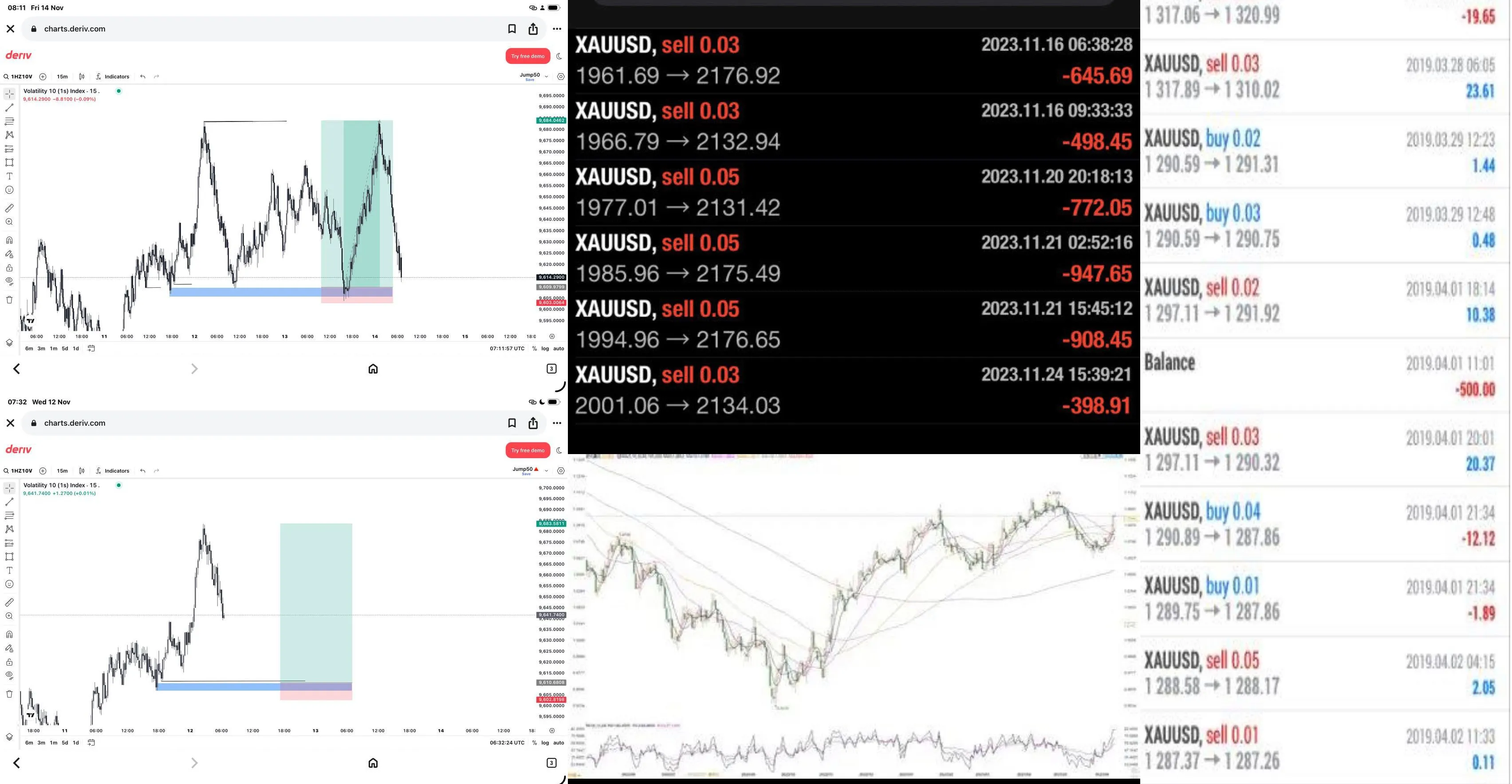Toggle log scale in the upper chart
This screenshot has width=1512, height=784.
[x=545, y=349]
